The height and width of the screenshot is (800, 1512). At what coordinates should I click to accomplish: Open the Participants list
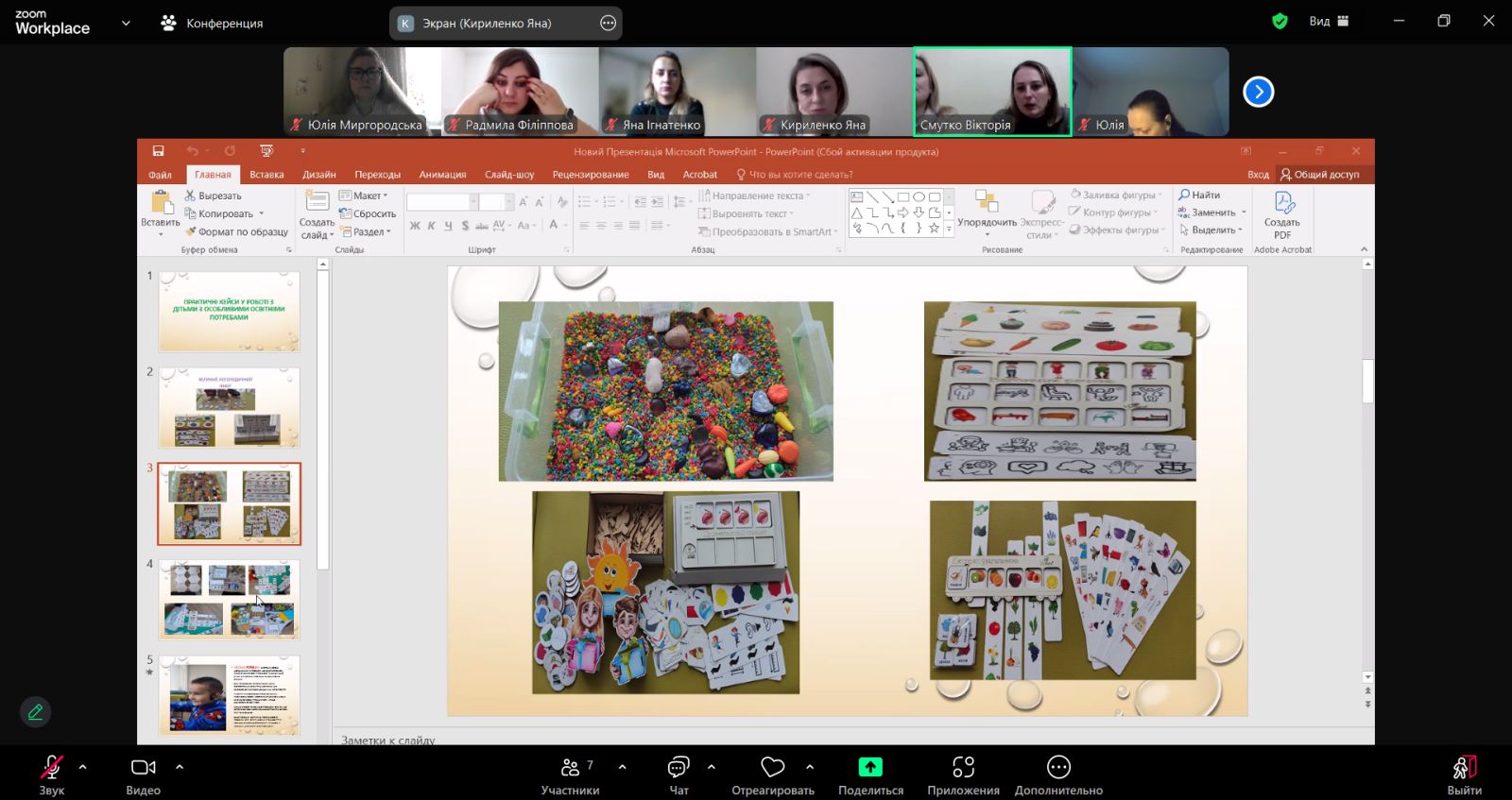[x=570, y=774]
